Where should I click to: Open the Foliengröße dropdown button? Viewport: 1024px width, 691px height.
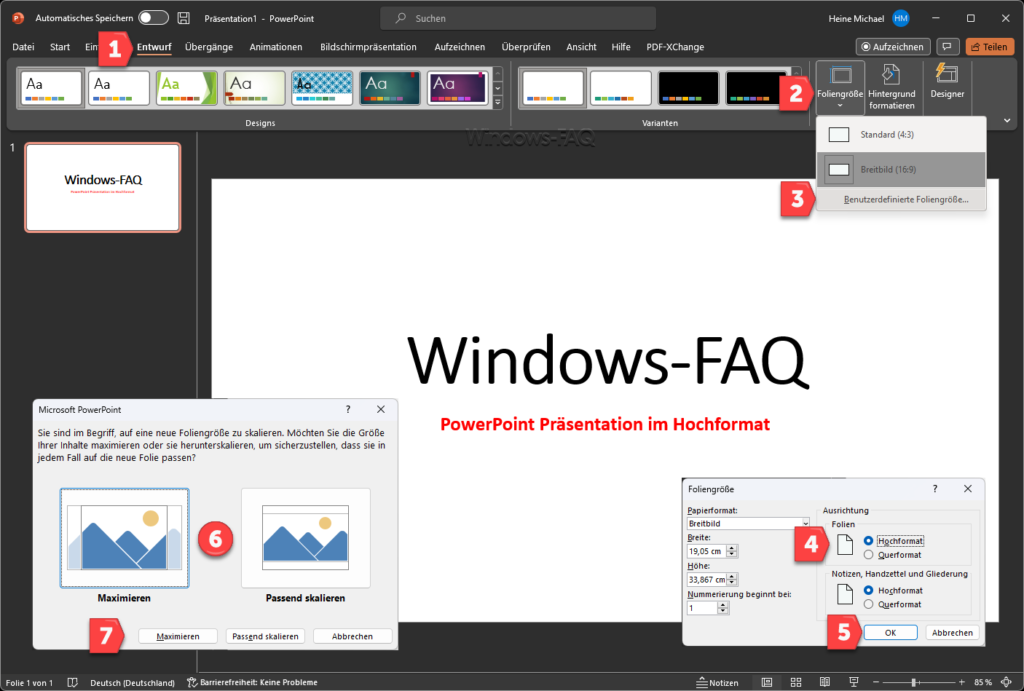[x=840, y=88]
